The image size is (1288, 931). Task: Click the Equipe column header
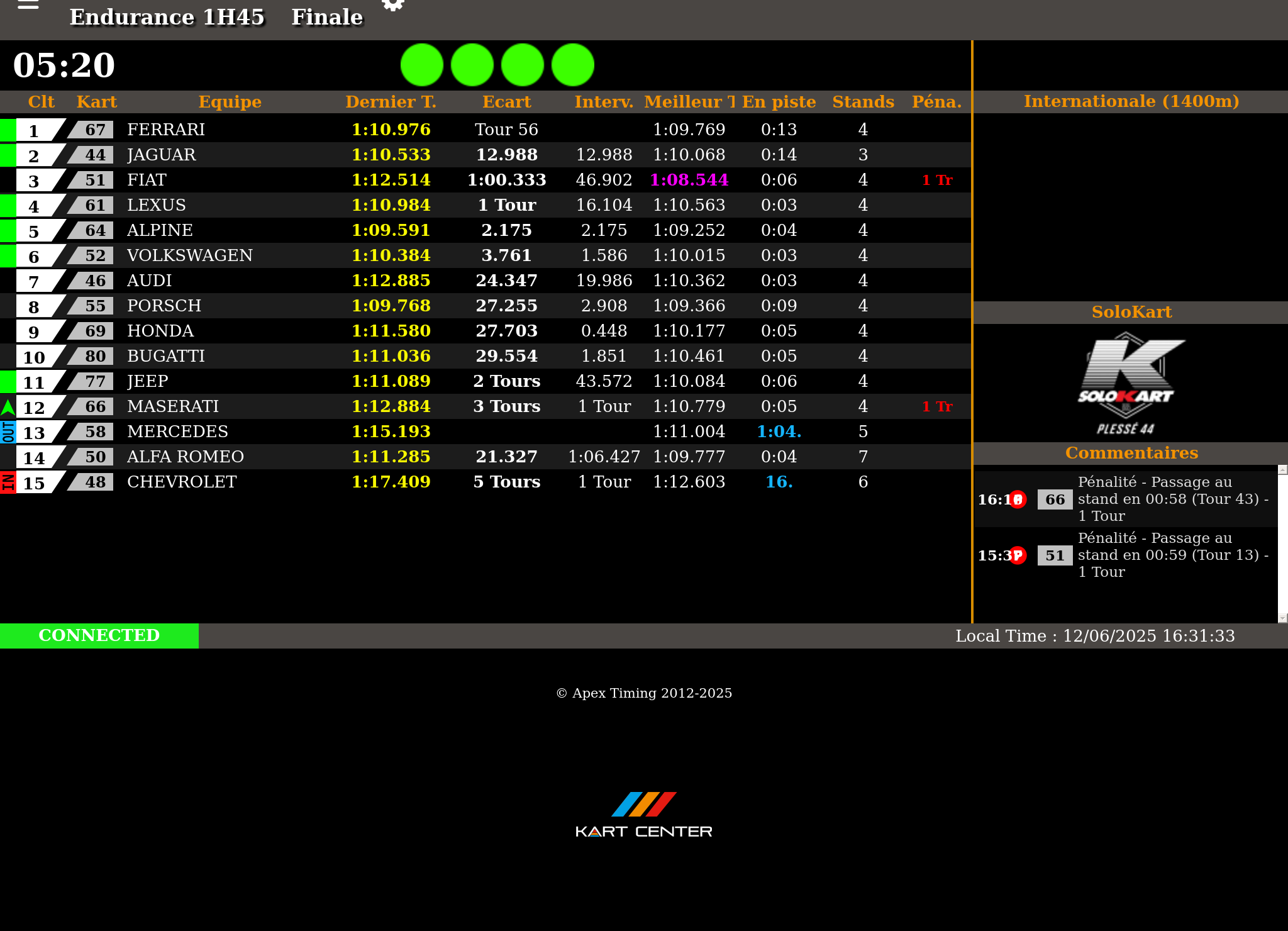coord(230,102)
